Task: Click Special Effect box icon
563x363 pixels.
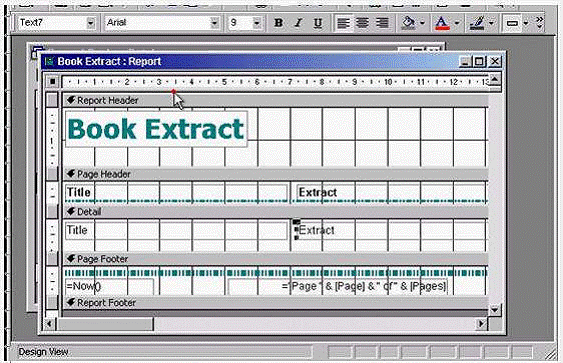Action: click(x=512, y=23)
